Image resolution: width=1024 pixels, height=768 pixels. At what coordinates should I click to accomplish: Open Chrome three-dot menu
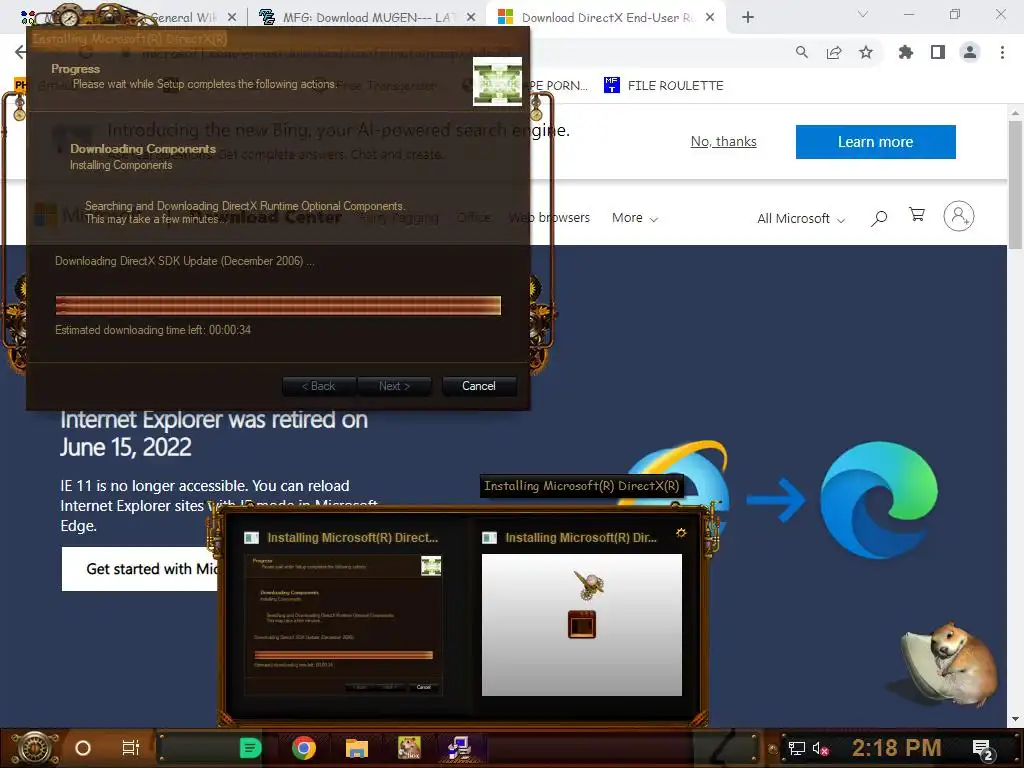(x=1002, y=52)
